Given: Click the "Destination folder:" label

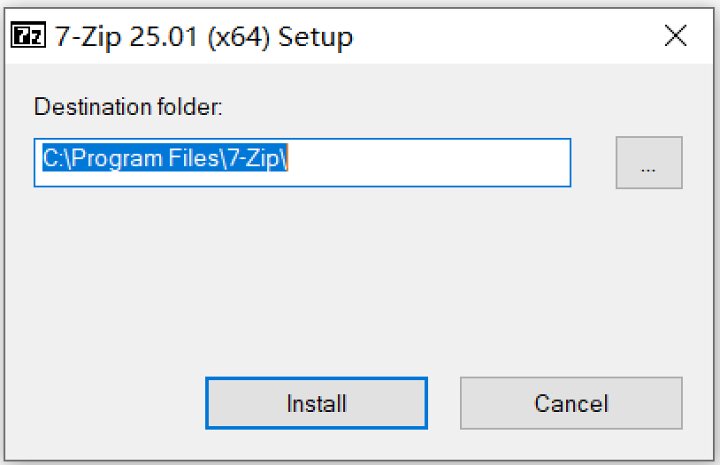Looking at the screenshot, I should (127, 106).
